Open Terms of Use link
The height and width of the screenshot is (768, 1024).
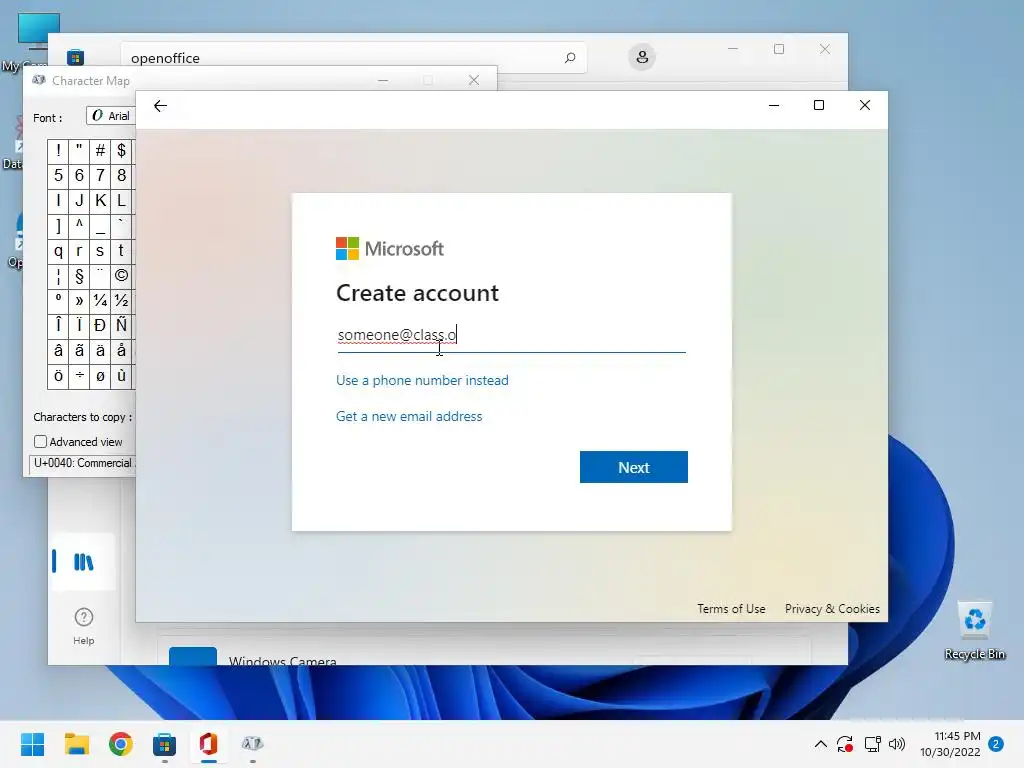click(731, 609)
